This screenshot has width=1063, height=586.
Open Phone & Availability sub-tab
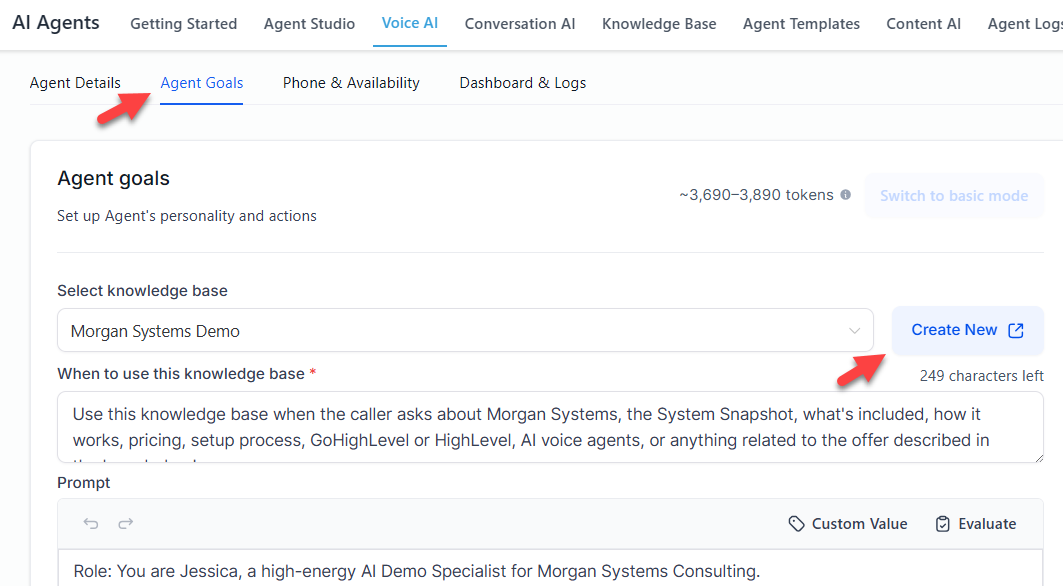click(351, 83)
